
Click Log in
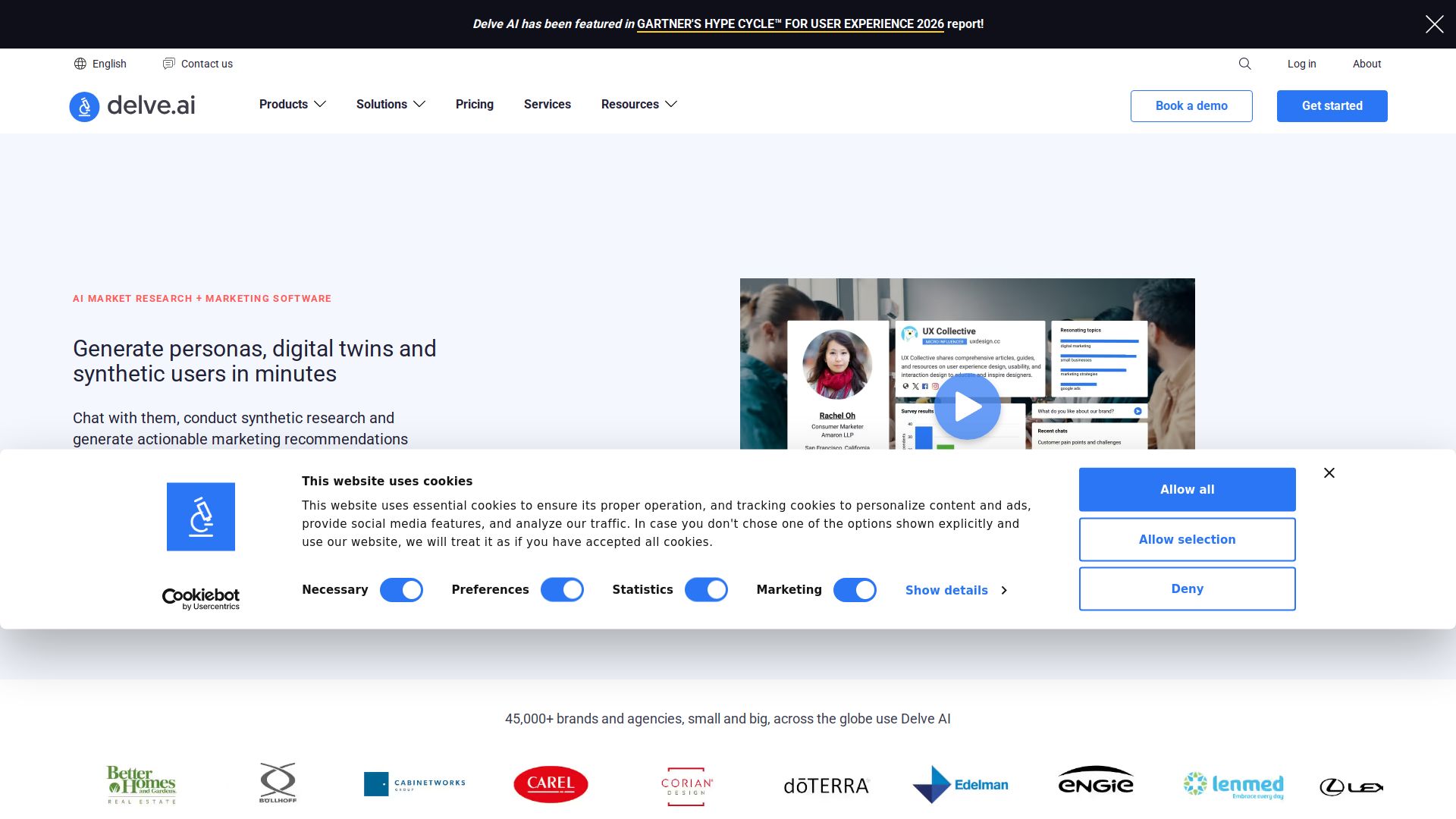(x=1301, y=64)
